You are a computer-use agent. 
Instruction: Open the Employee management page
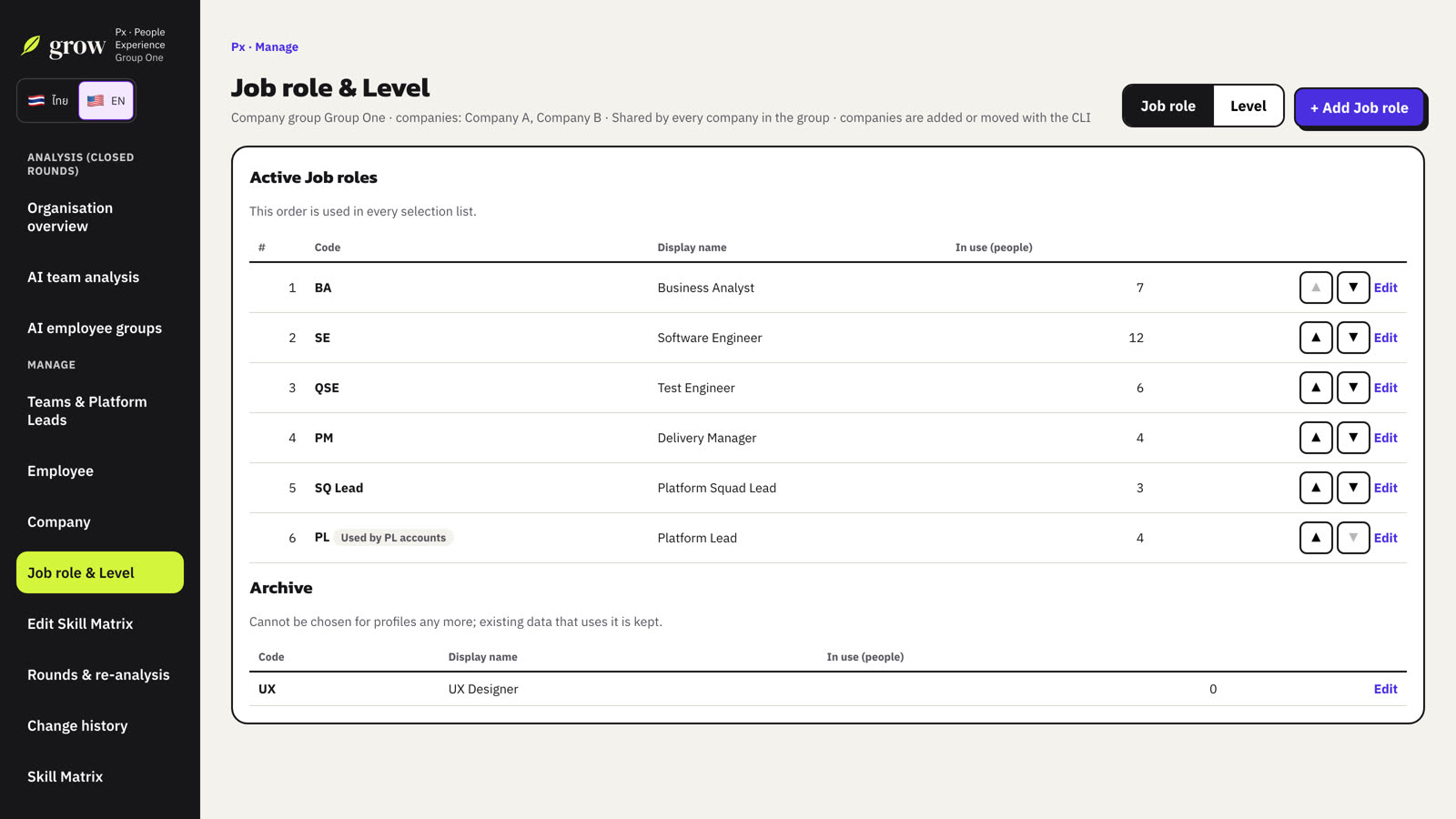[100, 471]
